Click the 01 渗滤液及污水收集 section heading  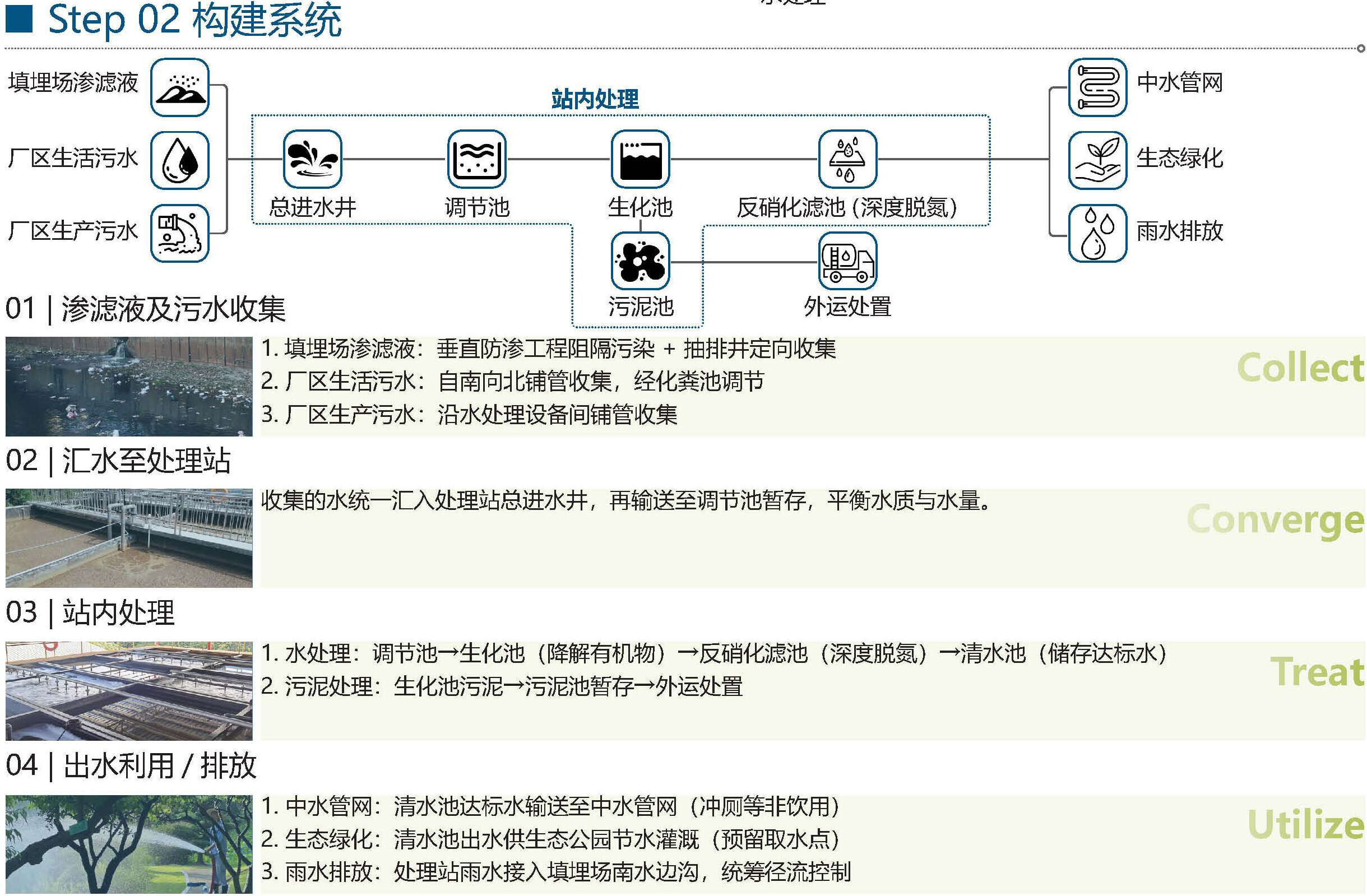click(145, 308)
